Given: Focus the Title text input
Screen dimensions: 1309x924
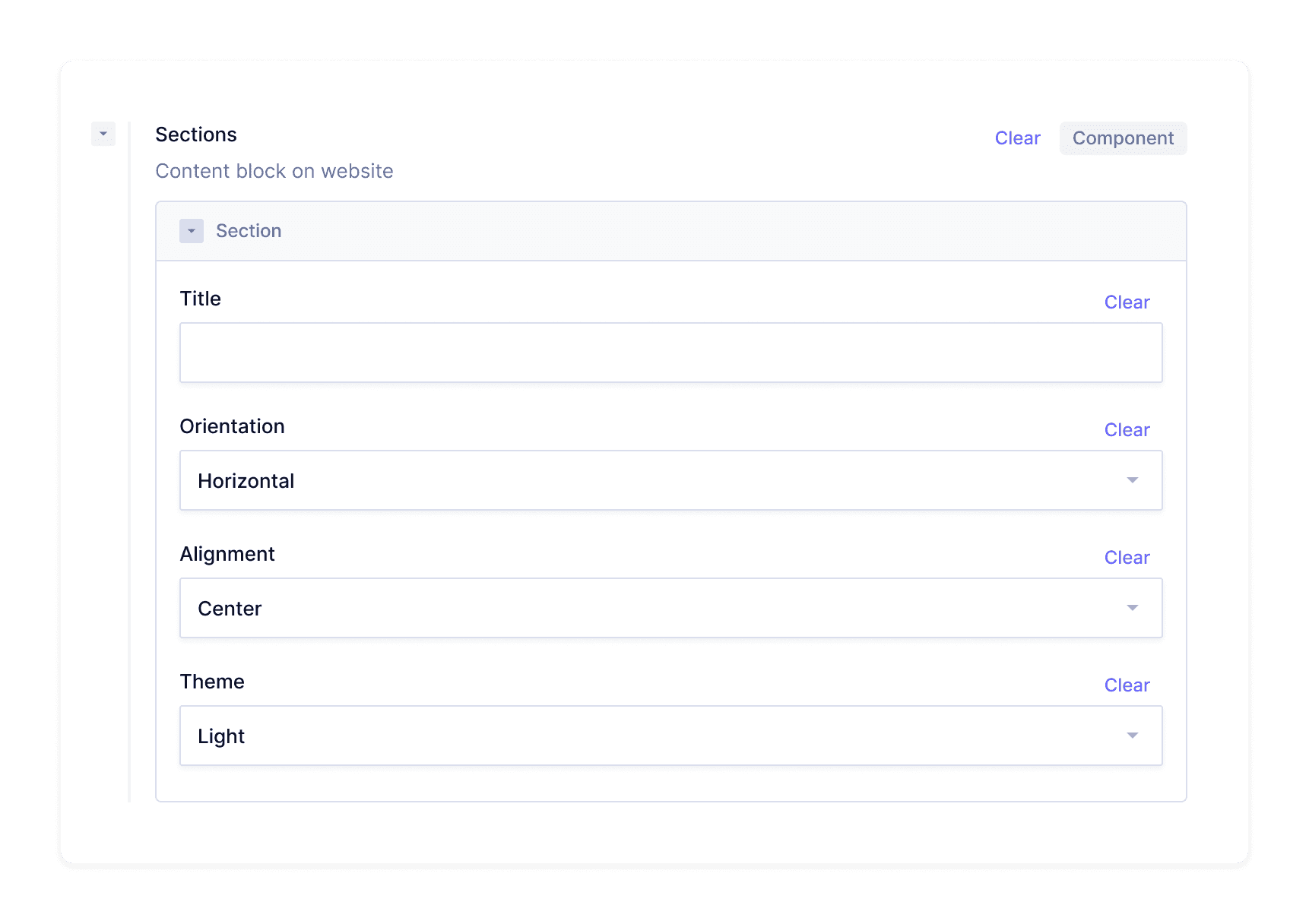Looking at the screenshot, I should [670, 353].
